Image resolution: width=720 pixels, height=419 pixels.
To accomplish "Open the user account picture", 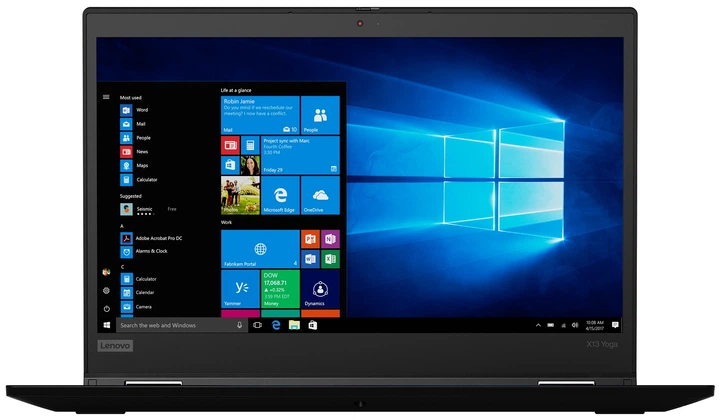I will click(106, 272).
